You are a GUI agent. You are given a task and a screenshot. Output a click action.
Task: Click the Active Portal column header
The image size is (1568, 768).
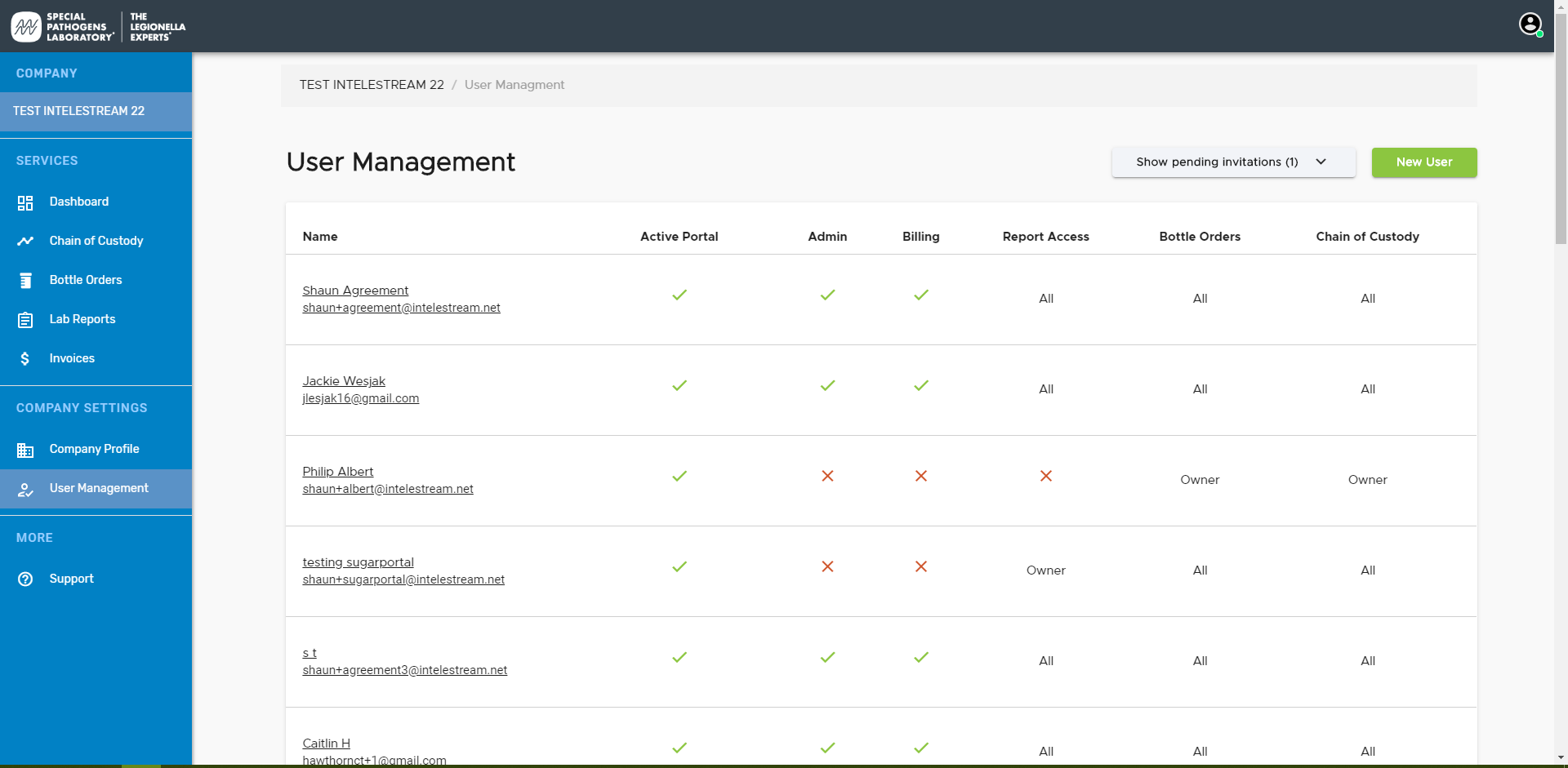point(679,237)
